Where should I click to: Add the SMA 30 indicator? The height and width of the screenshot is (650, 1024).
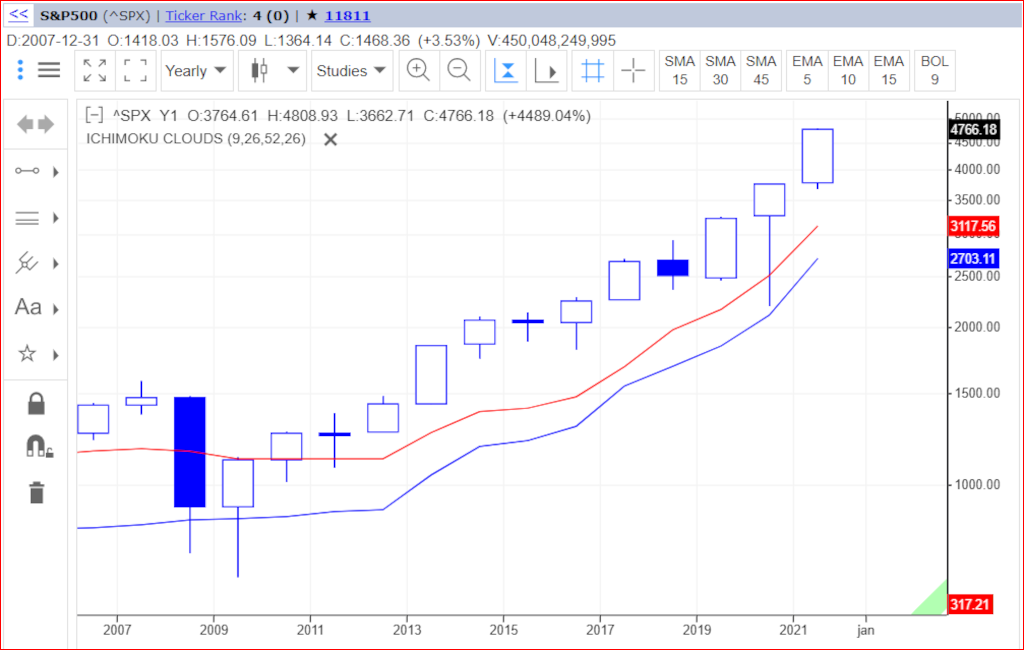(x=720, y=71)
